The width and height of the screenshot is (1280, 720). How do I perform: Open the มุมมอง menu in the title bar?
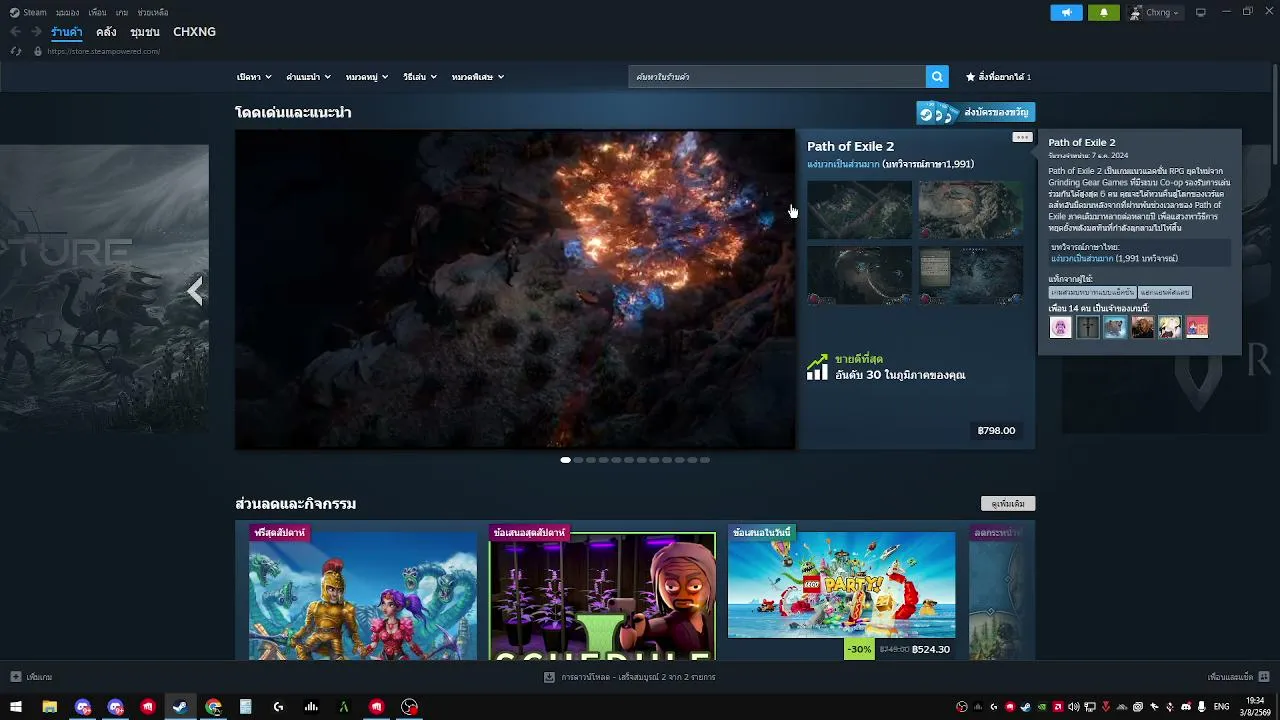pyautogui.click(x=67, y=13)
